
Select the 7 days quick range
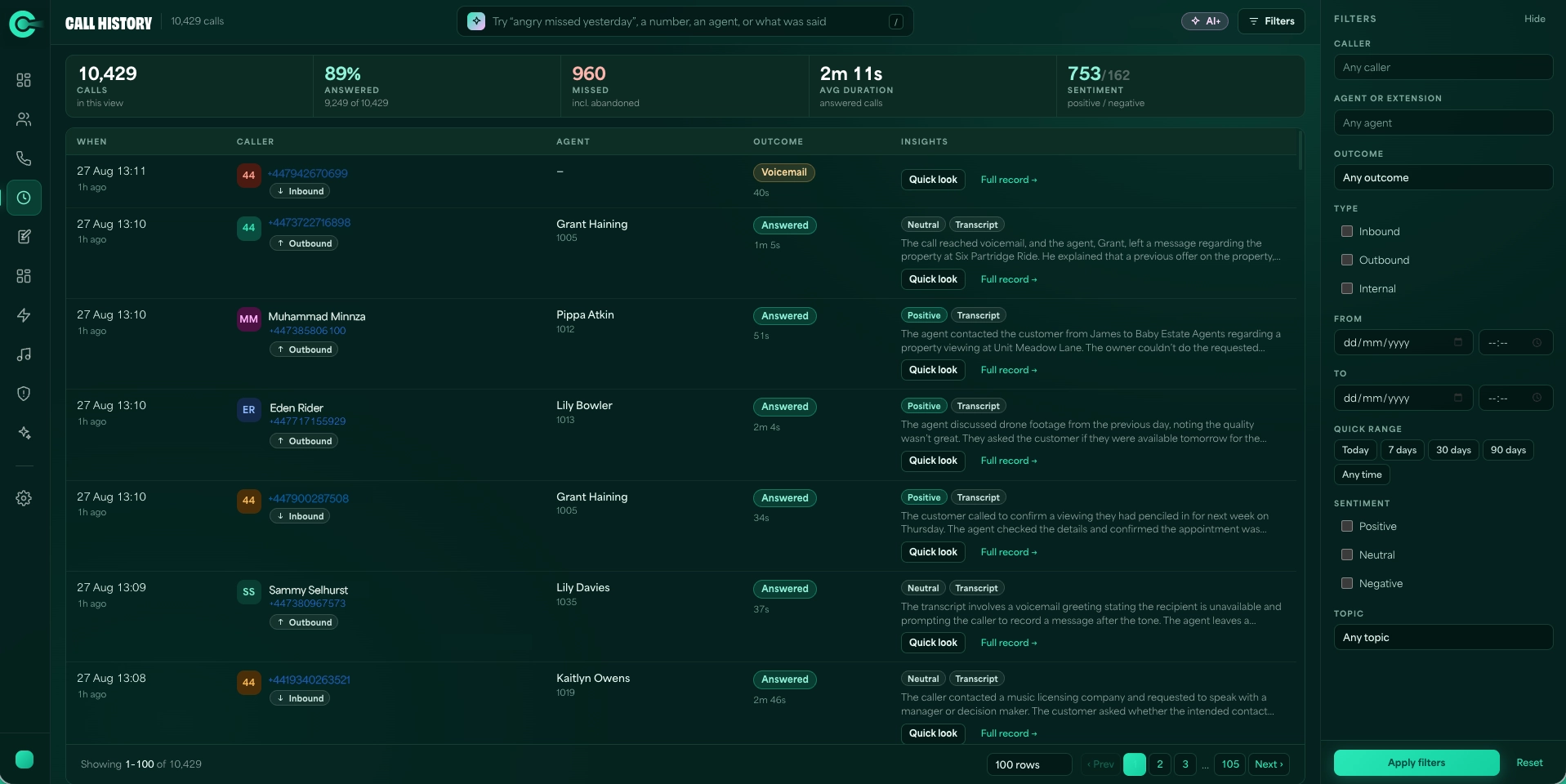[x=1402, y=450]
